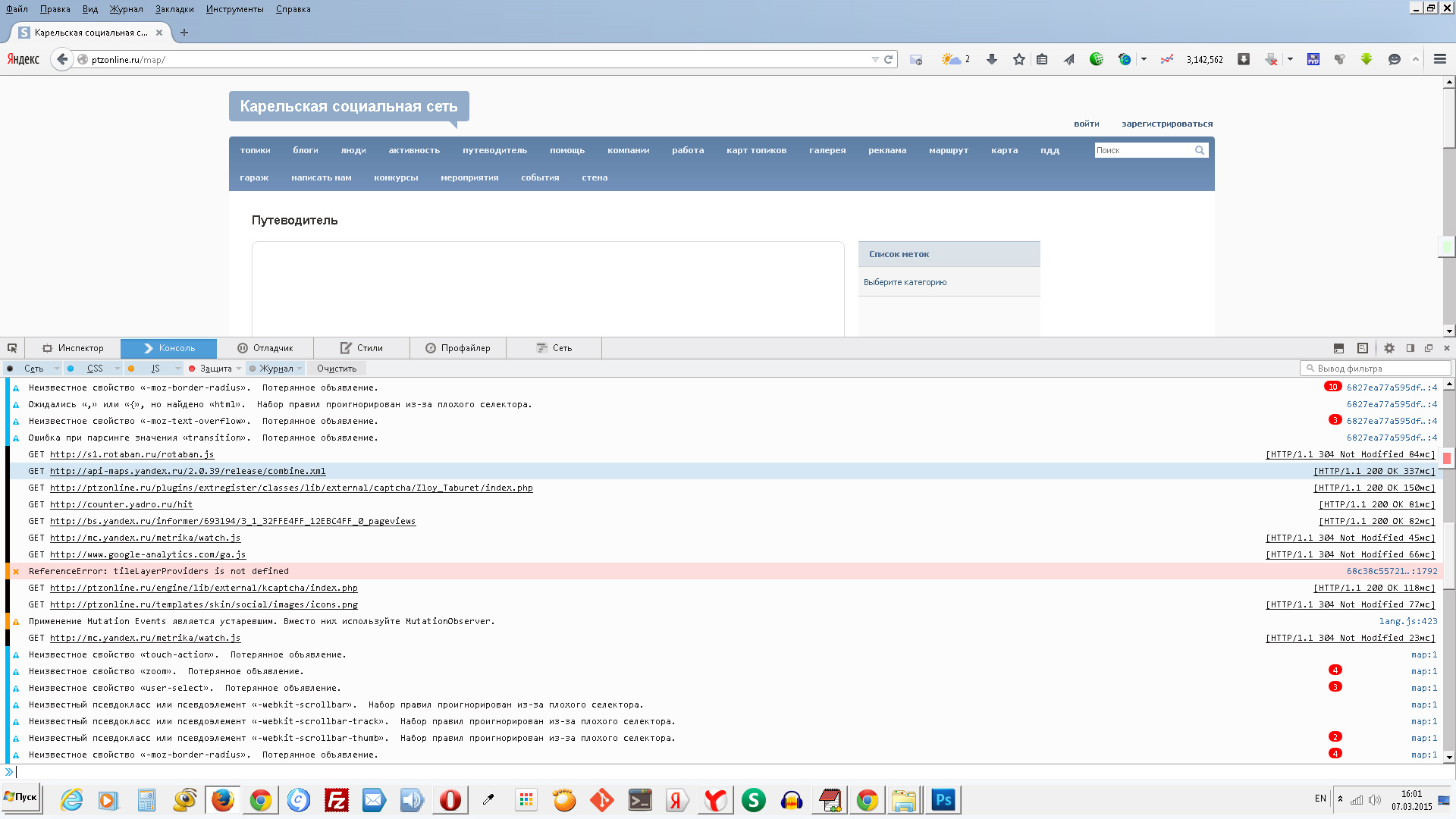Image resolution: width=1456 pixels, height=819 pixels.
Task: Open the Файл menu
Action: pyautogui.click(x=17, y=9)
